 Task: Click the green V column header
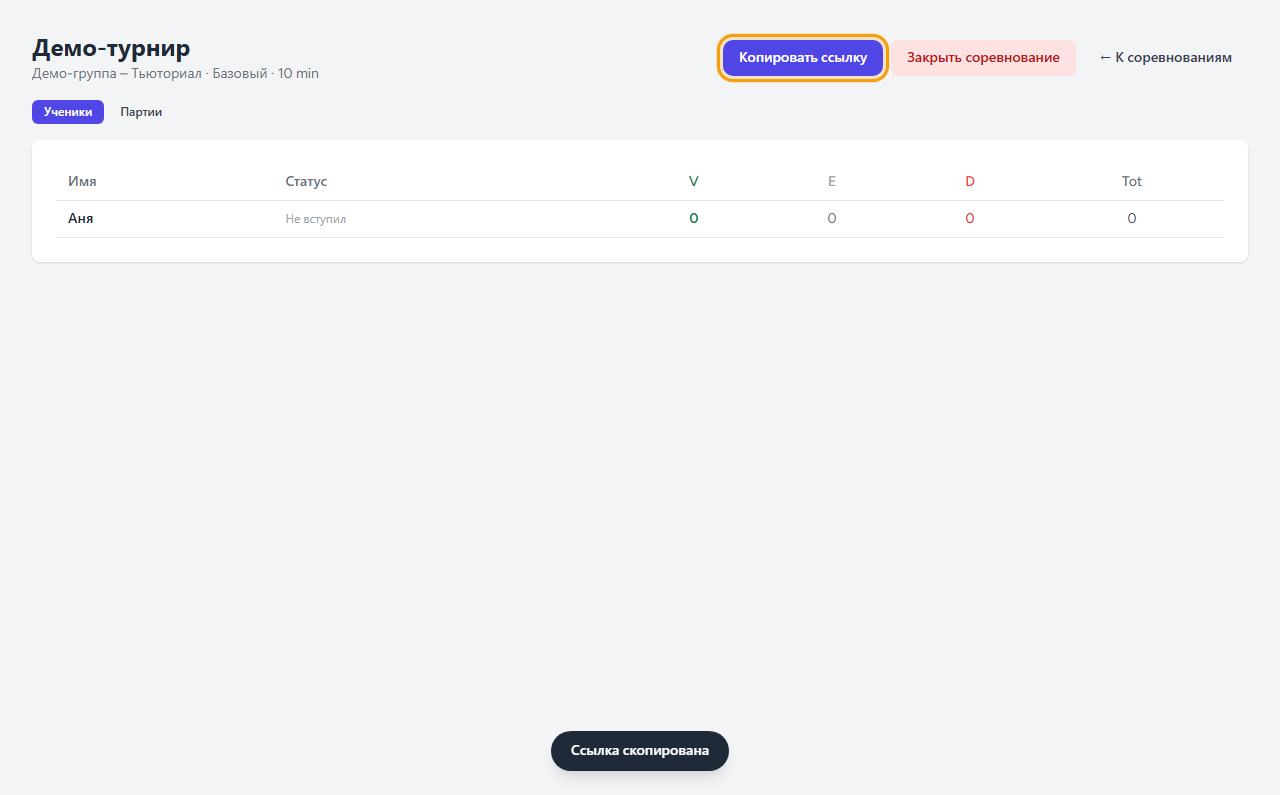(694, 181)
